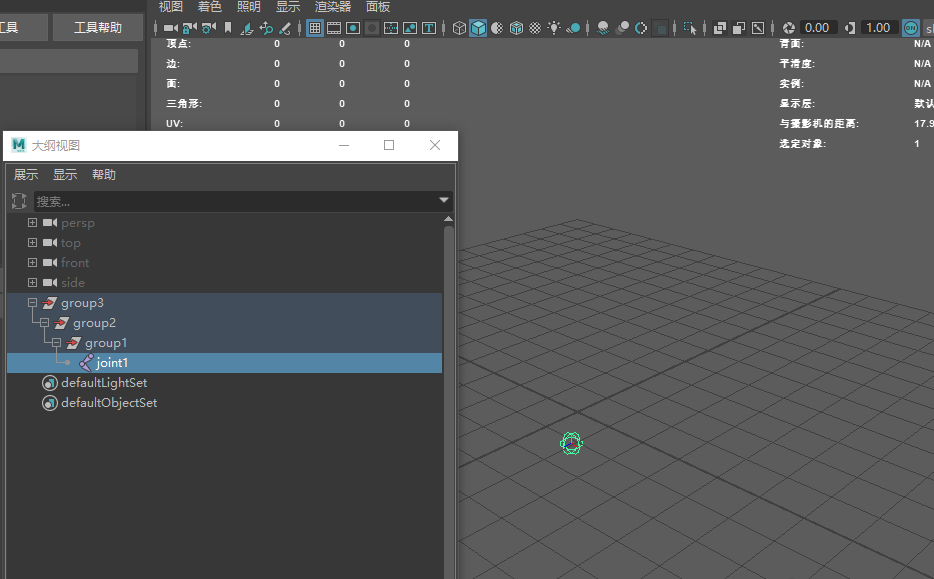Open the 渲染器 panel menu
This screenshot has height=579, width=934.
333,7
